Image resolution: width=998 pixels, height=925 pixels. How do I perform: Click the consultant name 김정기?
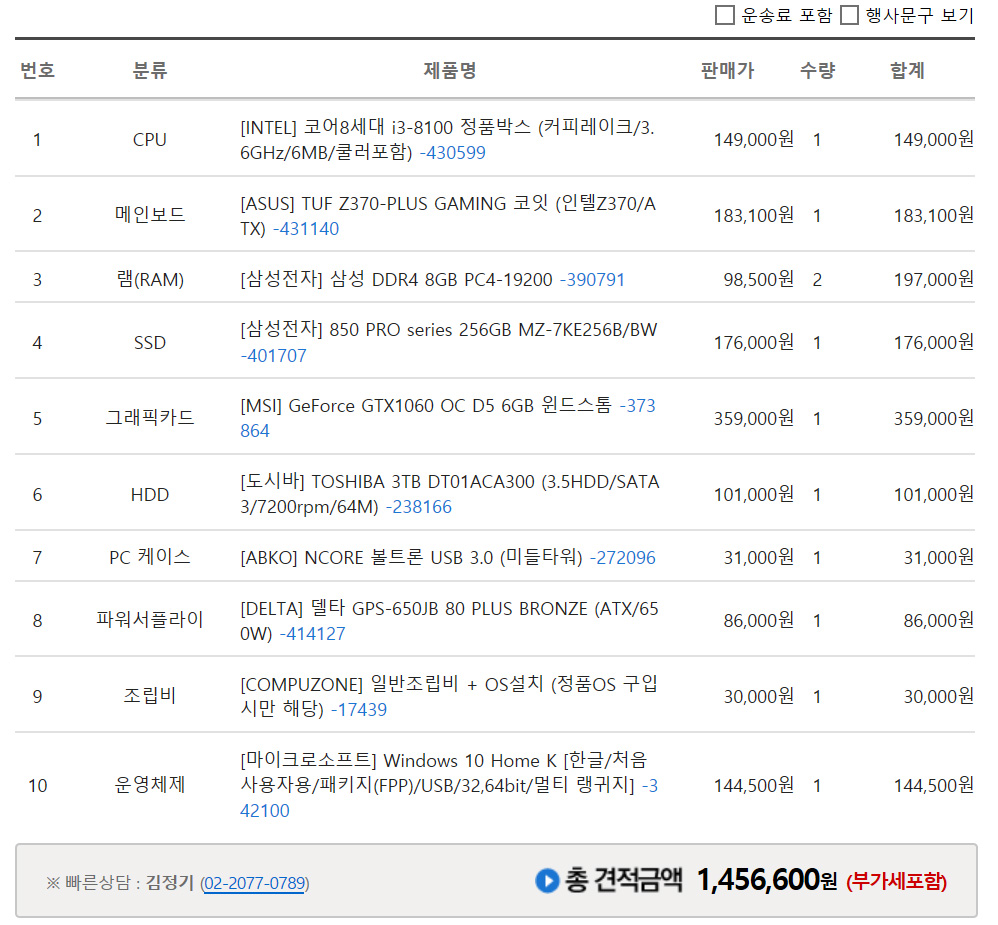[170, 882]
